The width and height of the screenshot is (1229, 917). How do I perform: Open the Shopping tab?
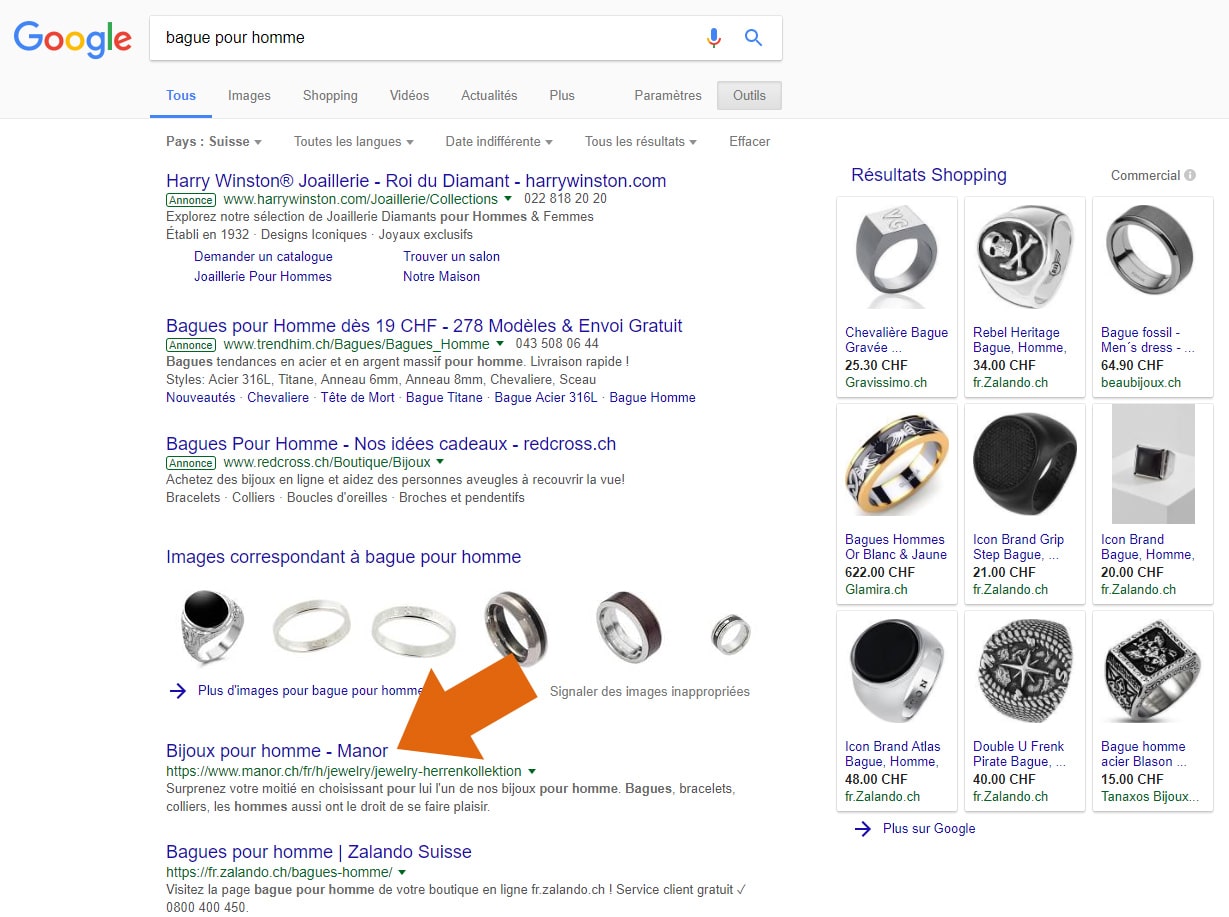330,96
